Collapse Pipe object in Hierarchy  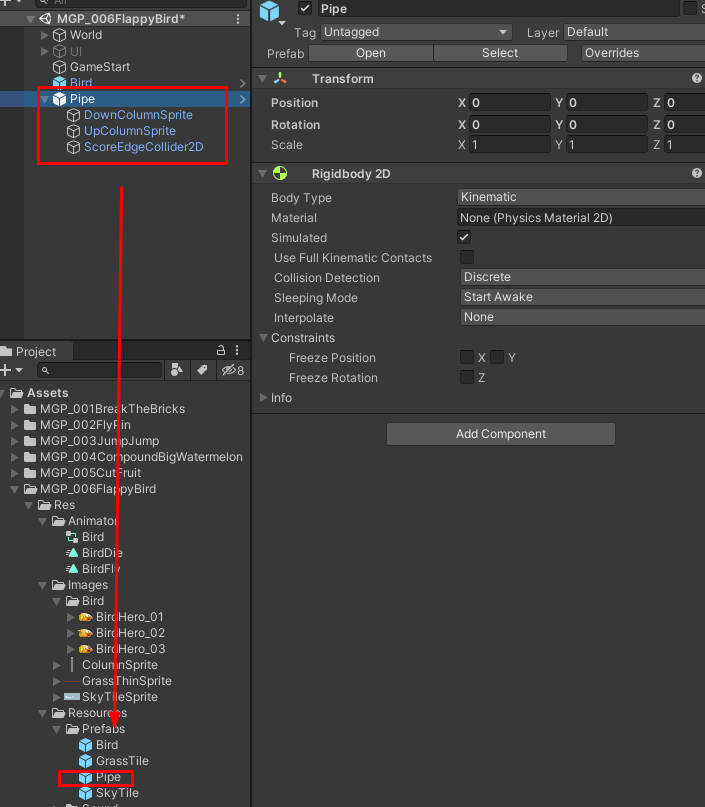(44, 99)
